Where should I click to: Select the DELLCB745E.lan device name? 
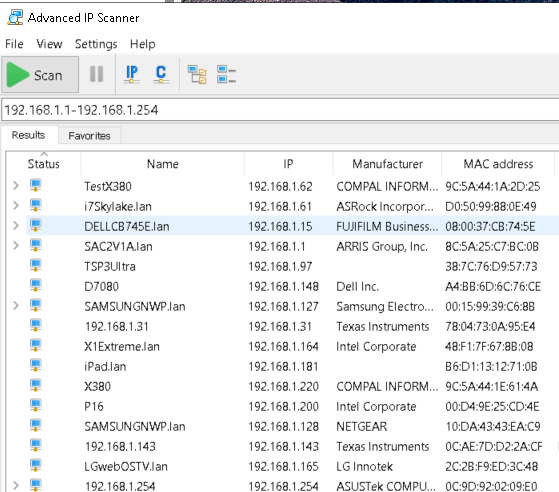click(127, 226)
